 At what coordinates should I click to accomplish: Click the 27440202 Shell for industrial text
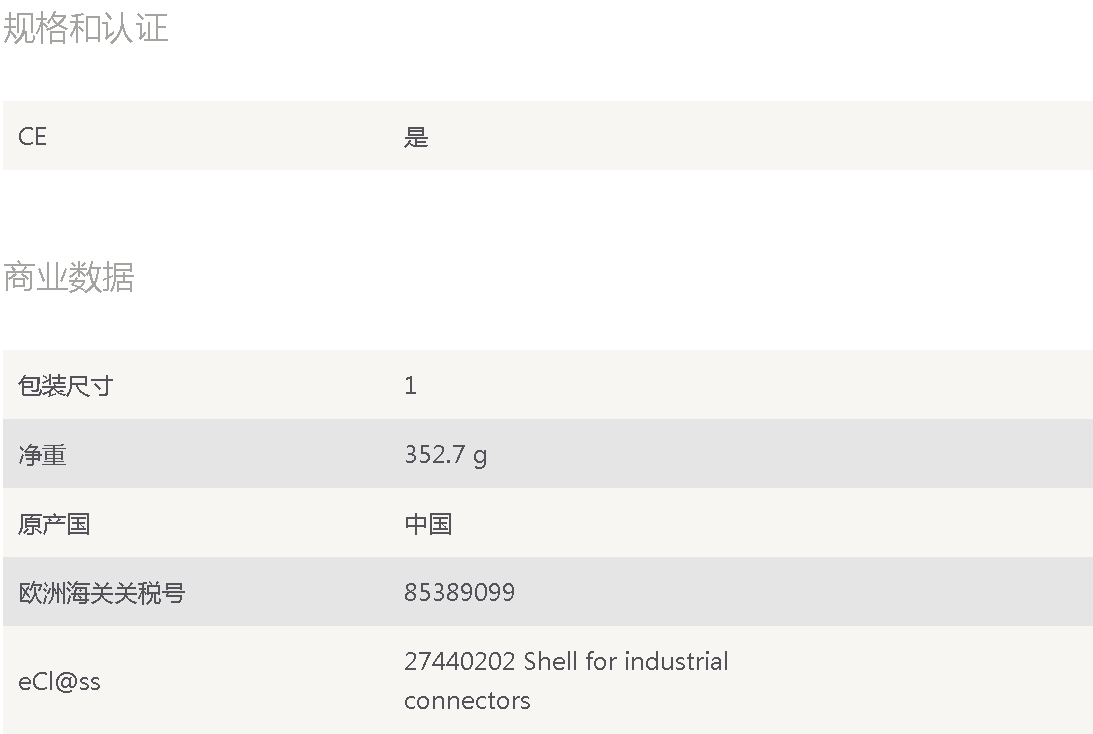tap(566, 661)
